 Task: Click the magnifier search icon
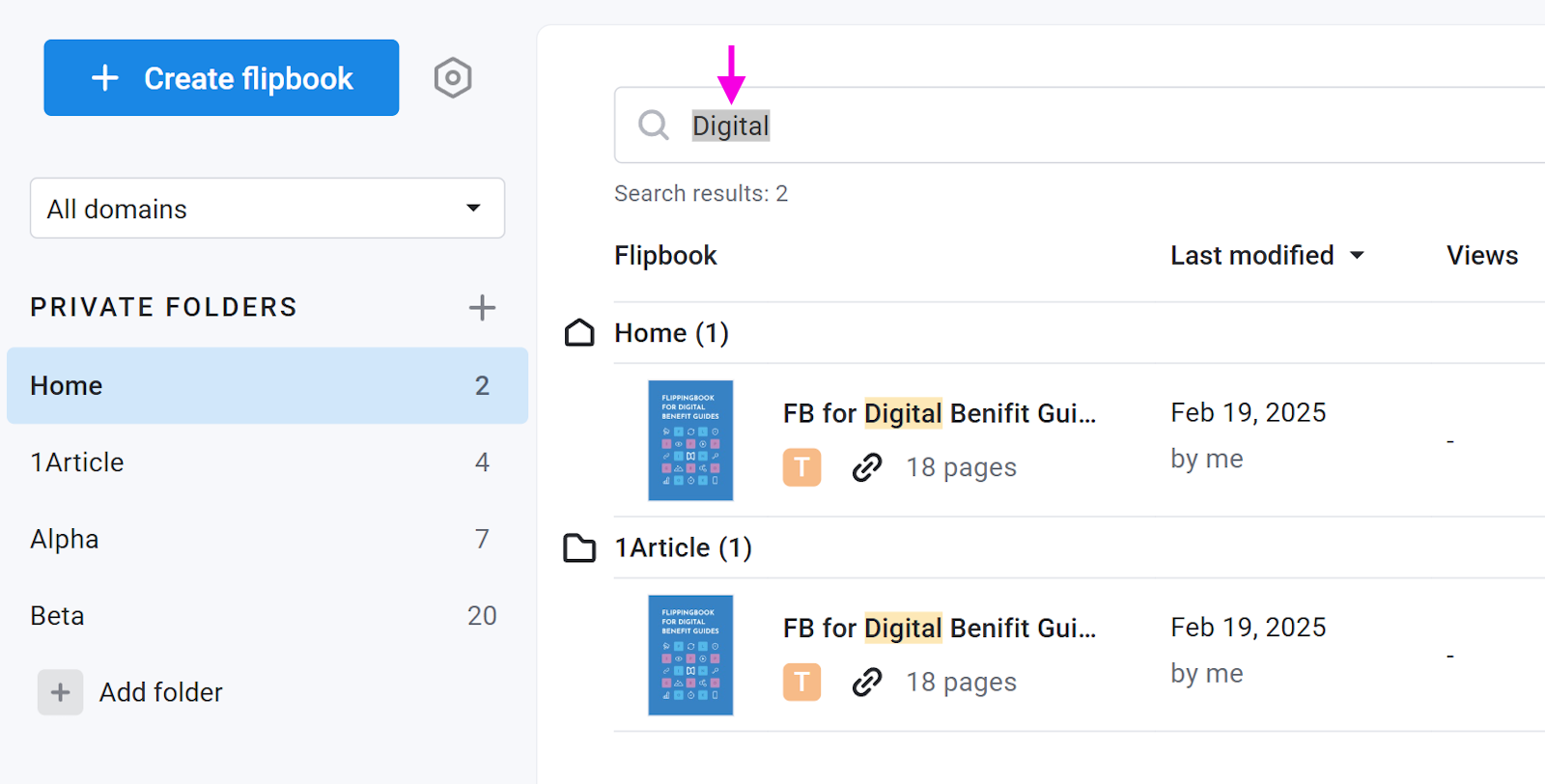654,125
